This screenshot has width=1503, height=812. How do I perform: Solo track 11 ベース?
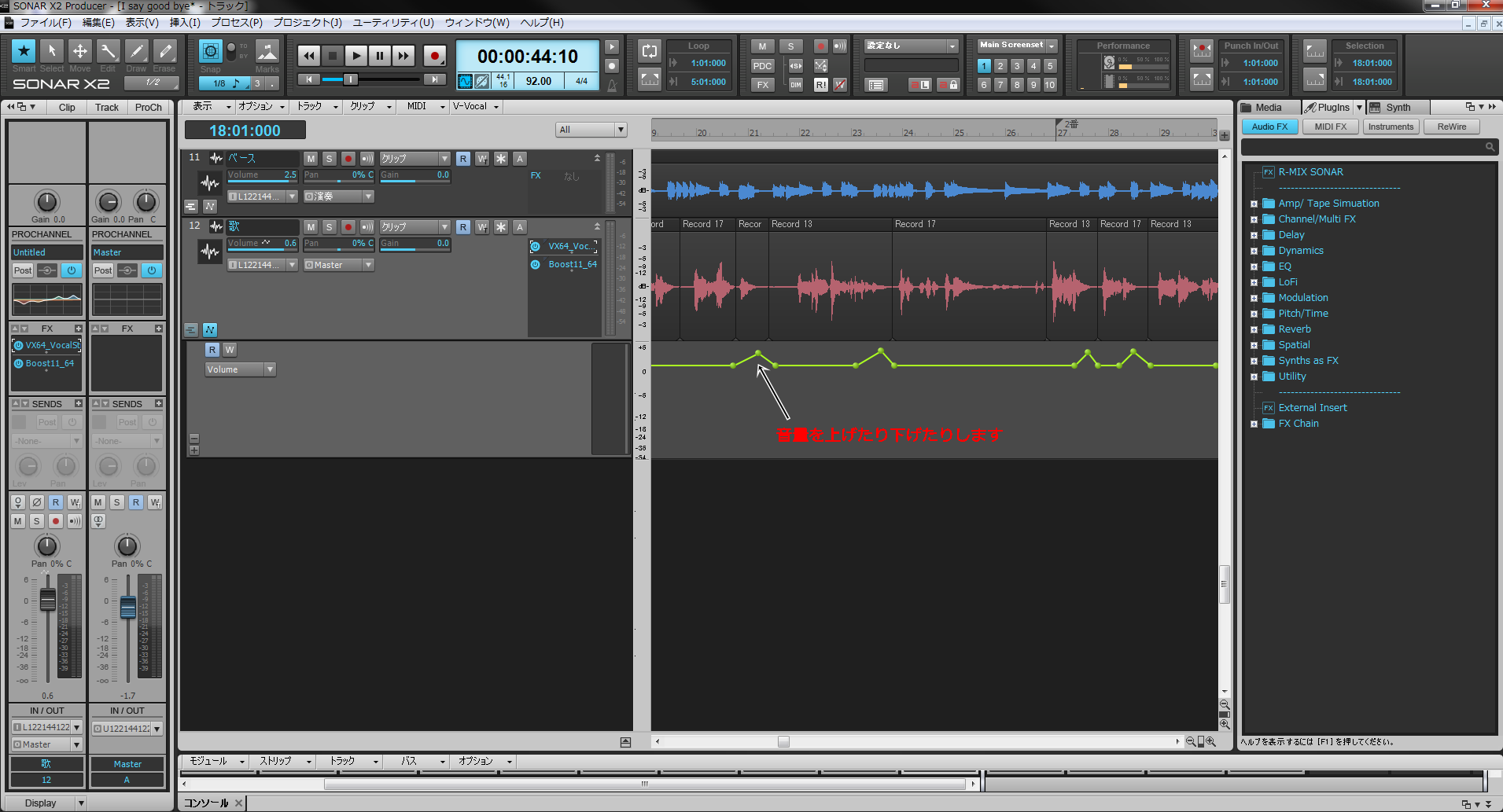[330, 159]
